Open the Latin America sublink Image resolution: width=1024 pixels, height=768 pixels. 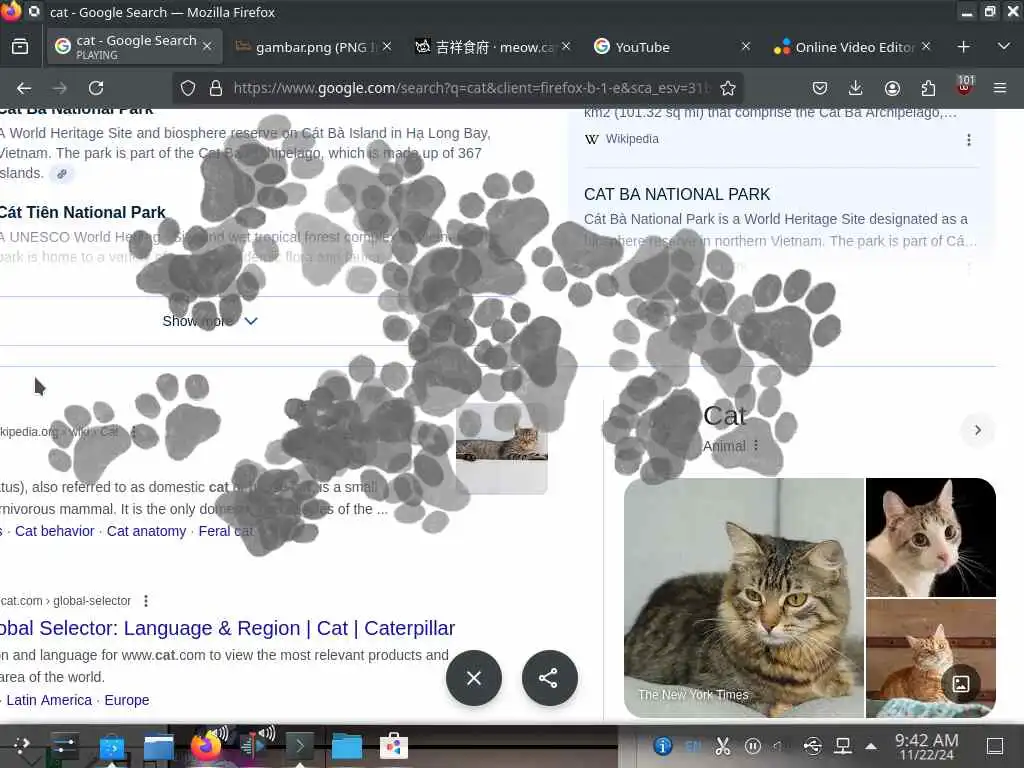[x=49, y=700]
